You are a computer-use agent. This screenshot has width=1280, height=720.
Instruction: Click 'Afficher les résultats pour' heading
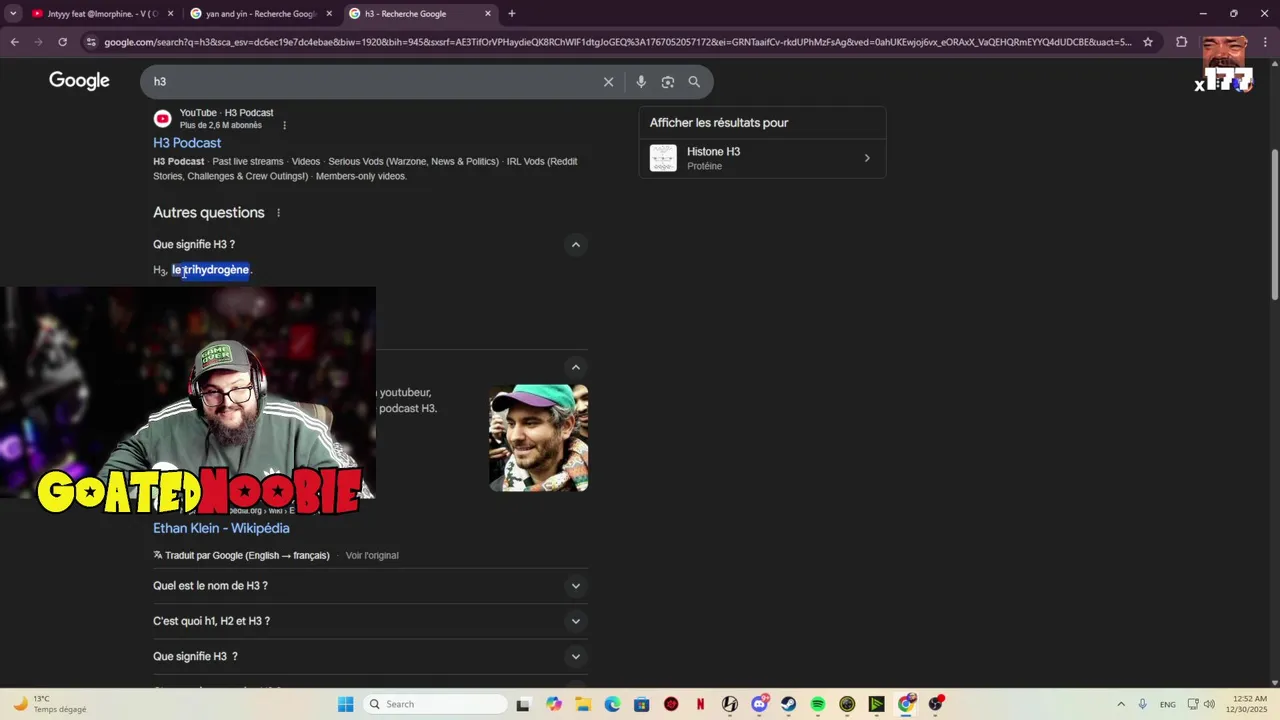point(719,123)
